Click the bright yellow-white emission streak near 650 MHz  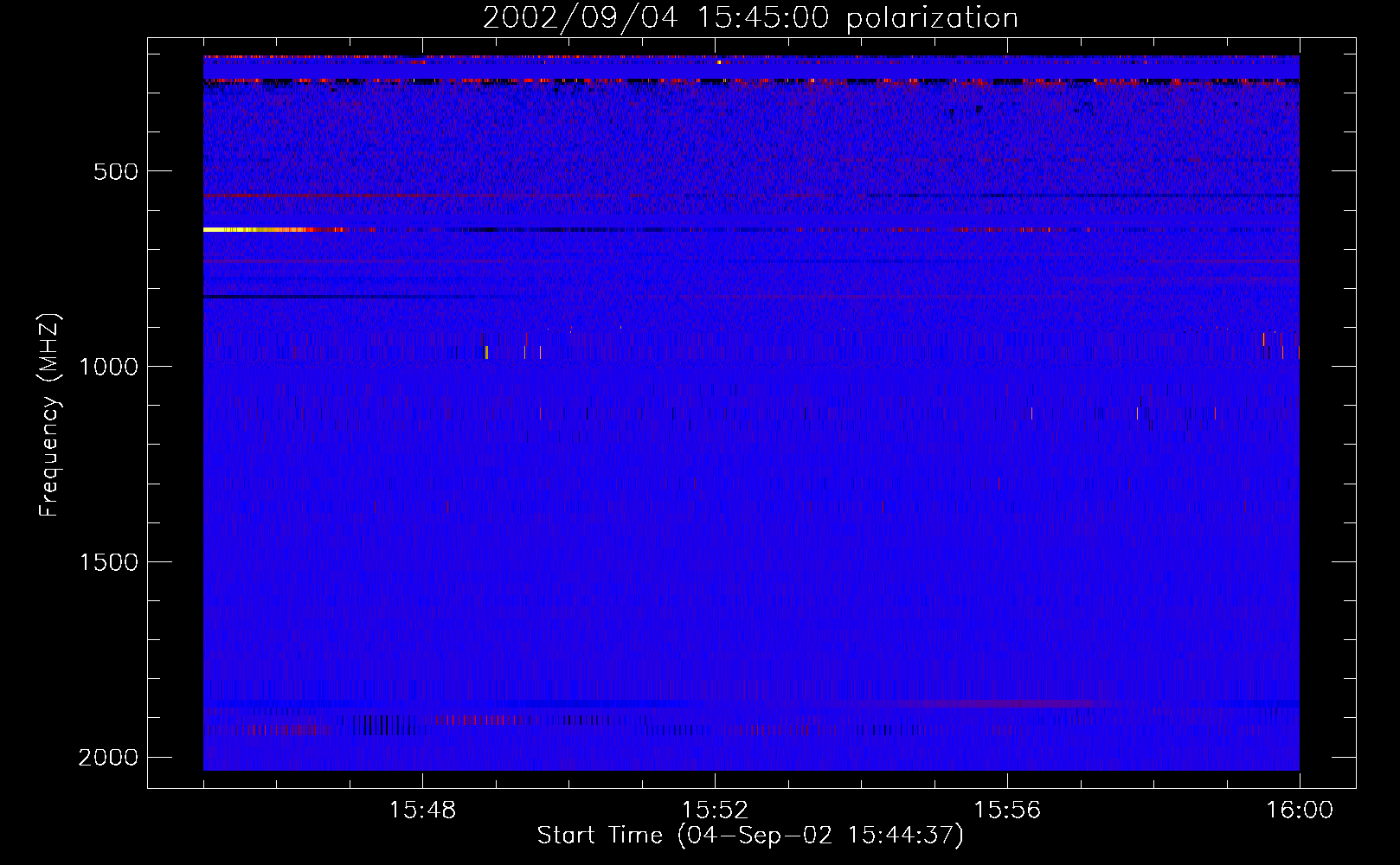pyautogui.click(x=260, y=230)
